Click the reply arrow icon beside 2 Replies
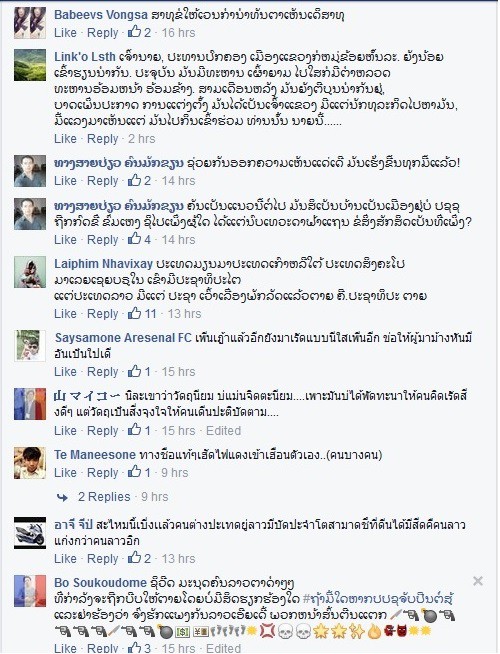Viewport: 500px width, 654px height. click(x=63, y=497)
